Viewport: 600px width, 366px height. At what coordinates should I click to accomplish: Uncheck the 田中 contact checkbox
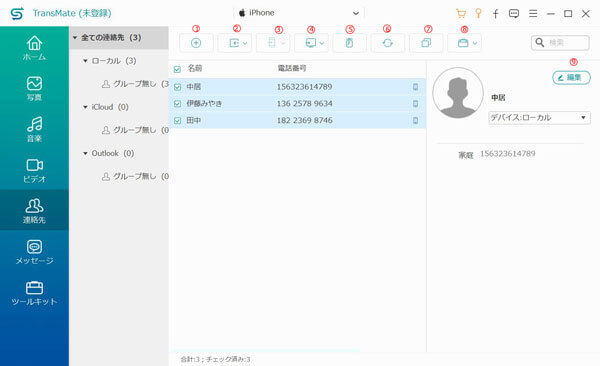178,121
